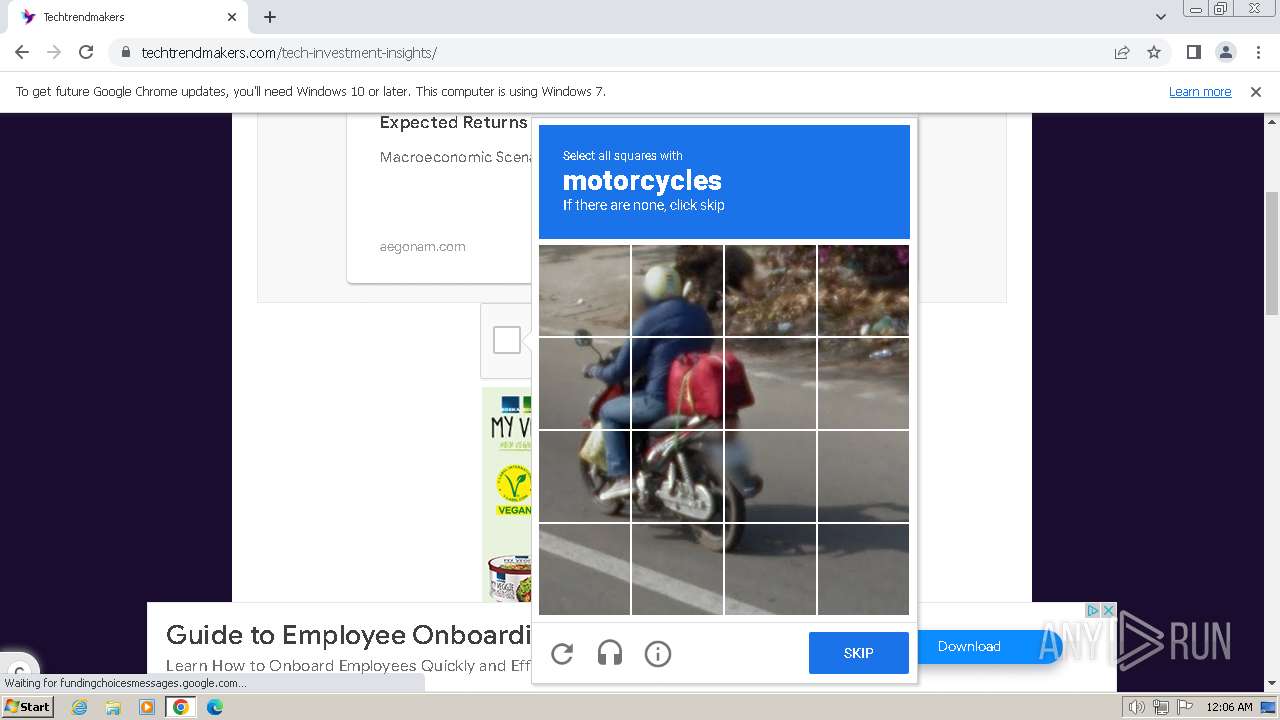Expand the tab search dropdown arrow
Screen dimensions: 1280x720
coord(1161,17)
